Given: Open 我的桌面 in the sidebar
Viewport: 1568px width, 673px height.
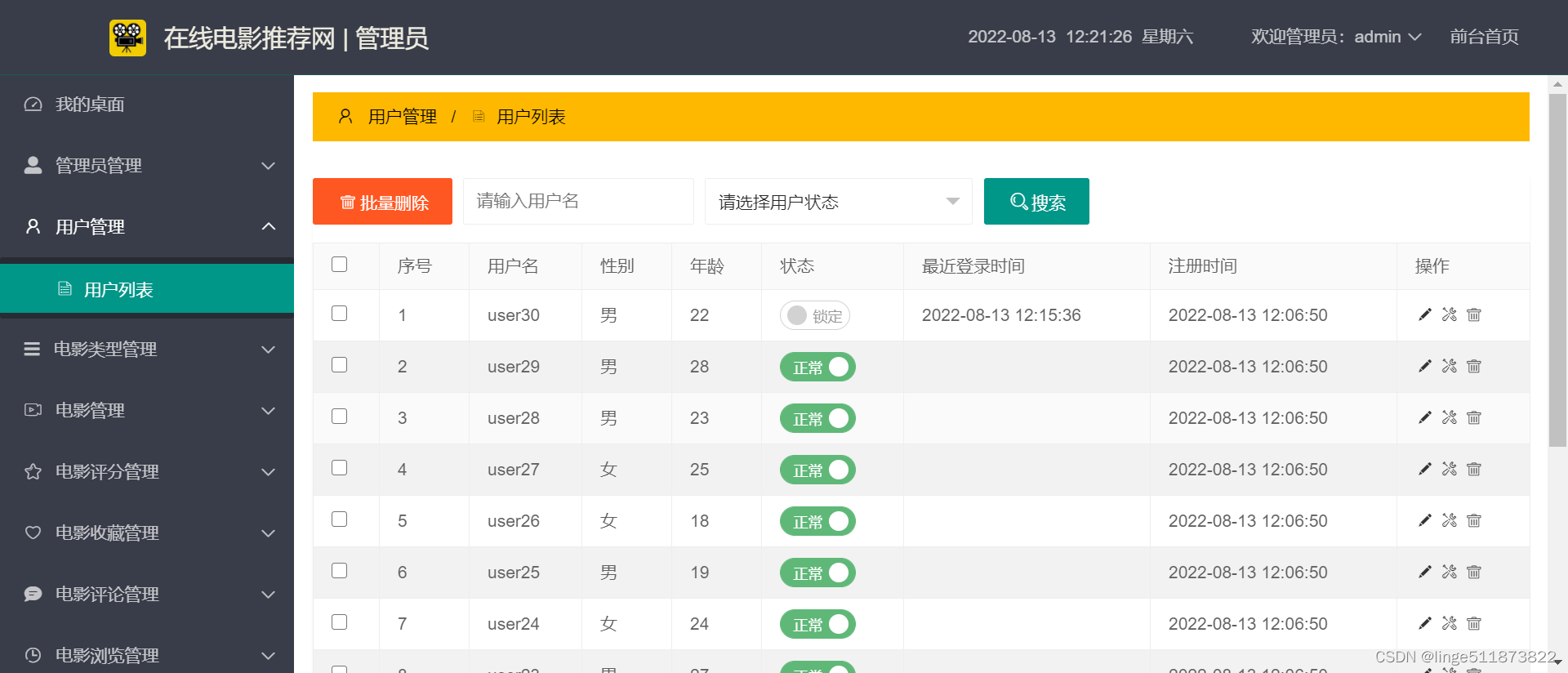Looking at the screenshot, I should 147,105.
